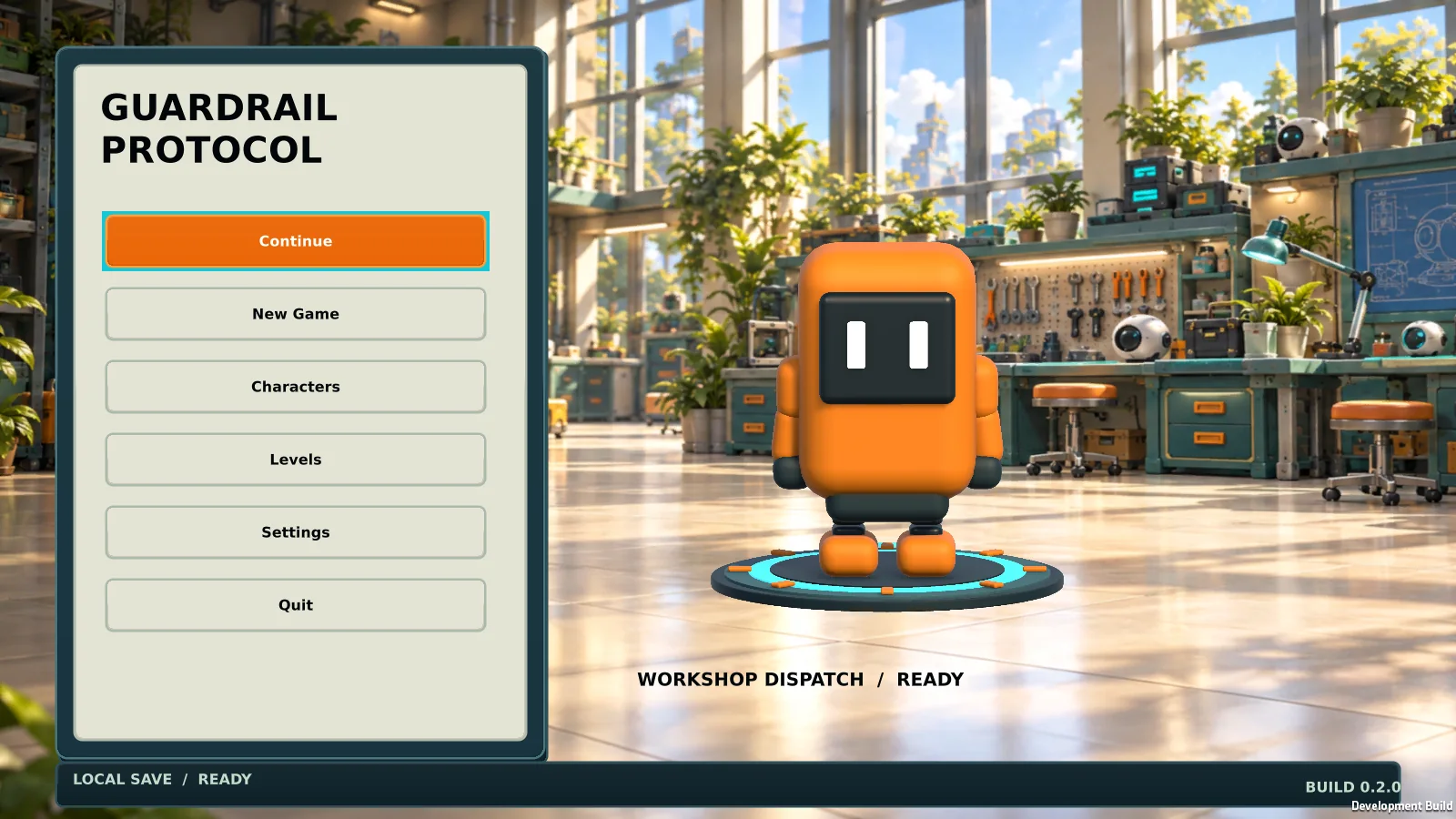Screen dimensions: 1456x819
Task: Select the orange robot character on the pedestal
Action: pos(887,409)
